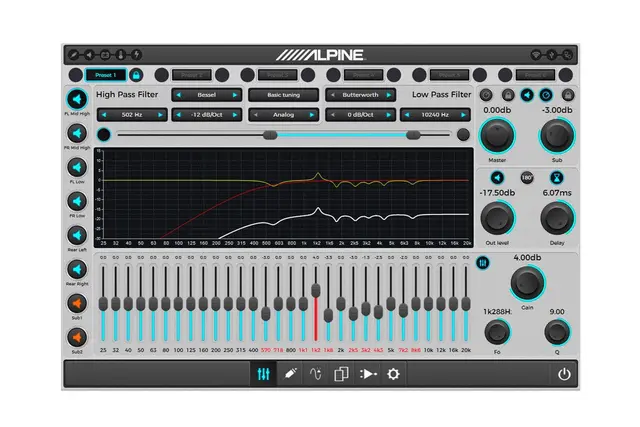Screen dimensions: 640x427
Task: Mute the channel with speaker above Out level
Action: pyautogui.click(x=497, y=178)
